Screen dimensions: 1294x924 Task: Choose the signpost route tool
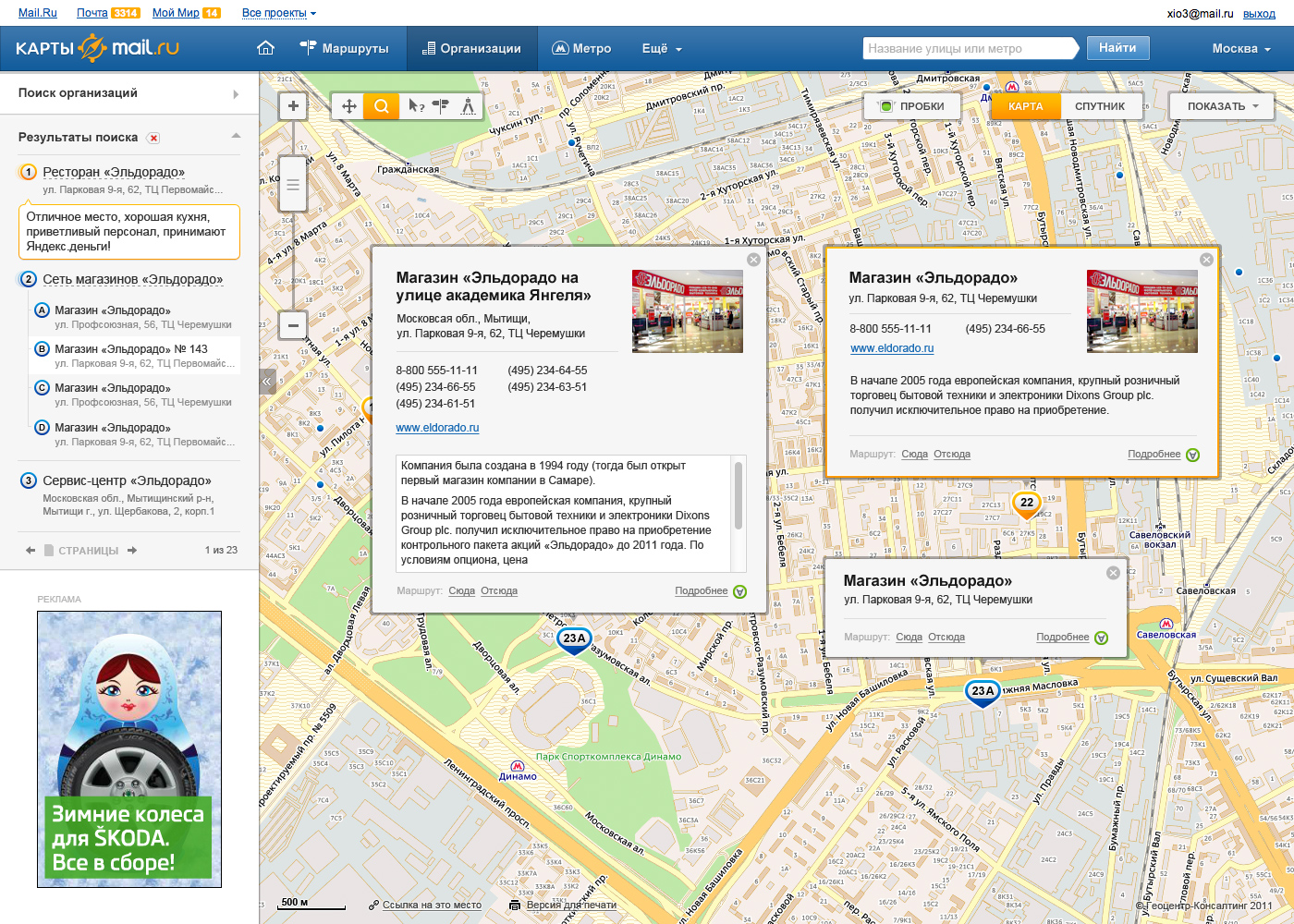coord(441,106)
